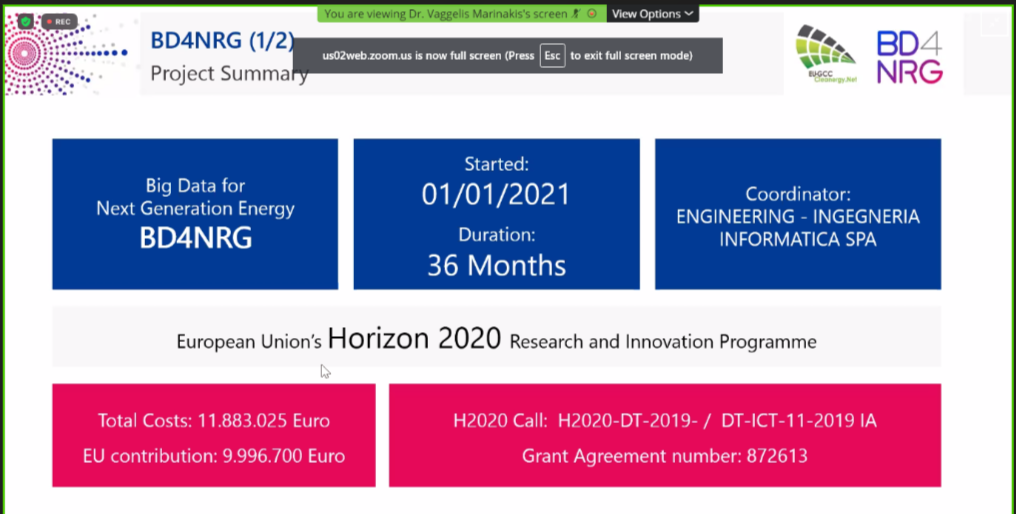This screenshot has height=514, width=1016.
Task: Click 'EU contribution: 9.996.700 Euro'
Action: pyautogui.click(x=214, y=456)
